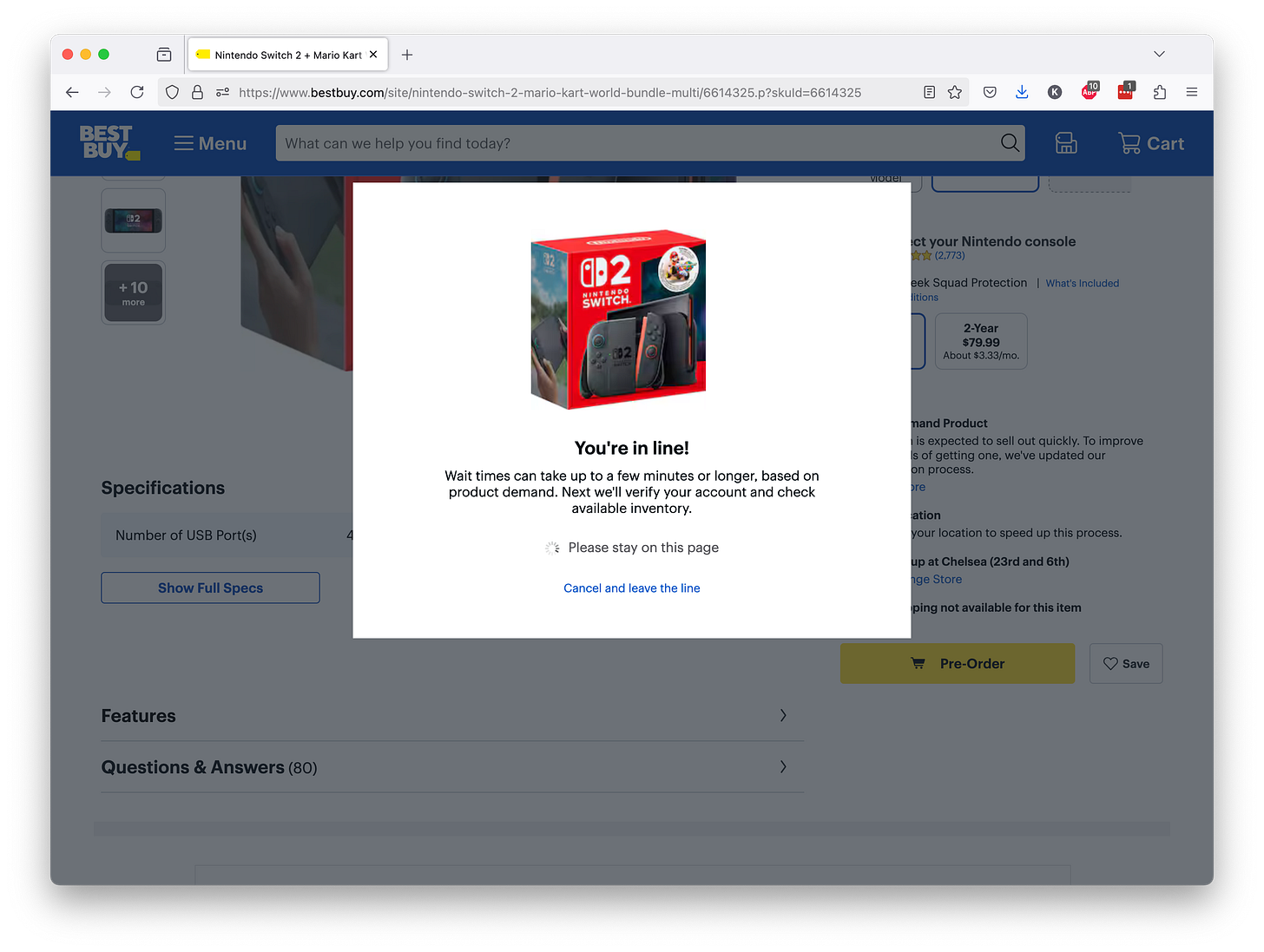
Task: Select the handheld console thumbnail
Action: point(134,220)
